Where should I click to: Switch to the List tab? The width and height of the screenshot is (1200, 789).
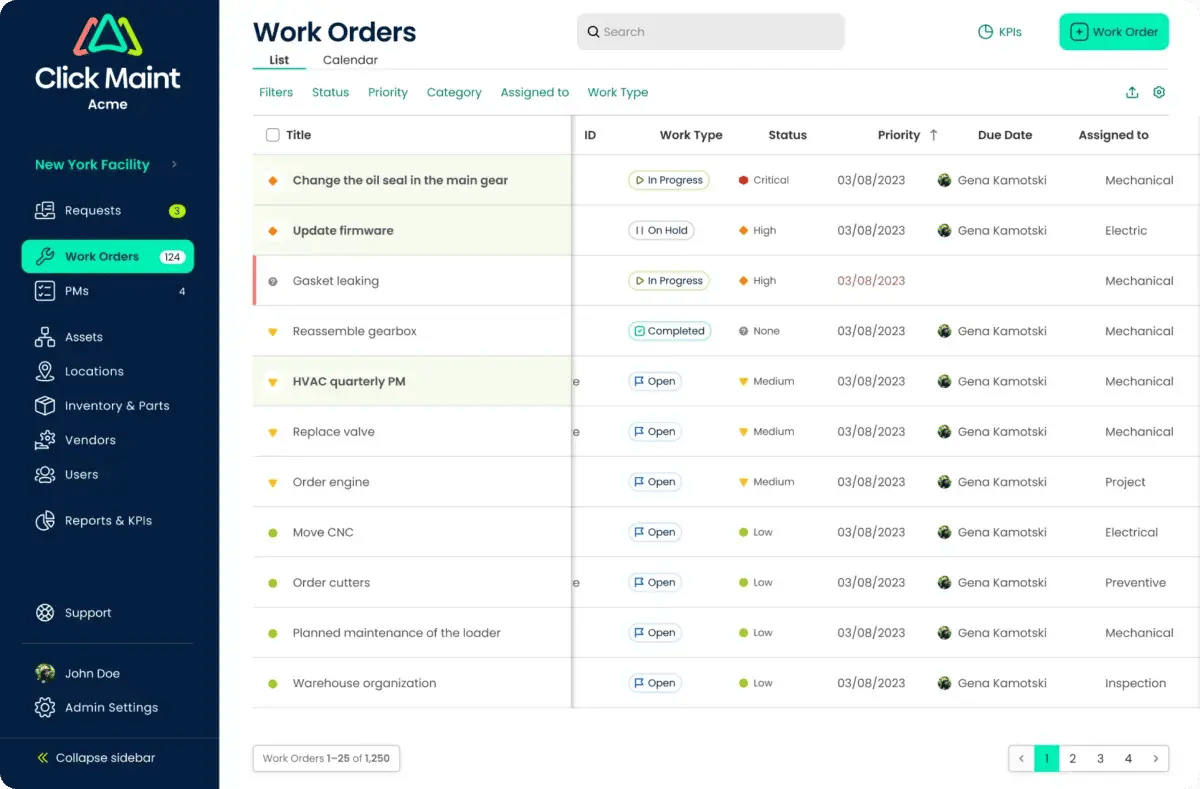(x=279, y=60)
